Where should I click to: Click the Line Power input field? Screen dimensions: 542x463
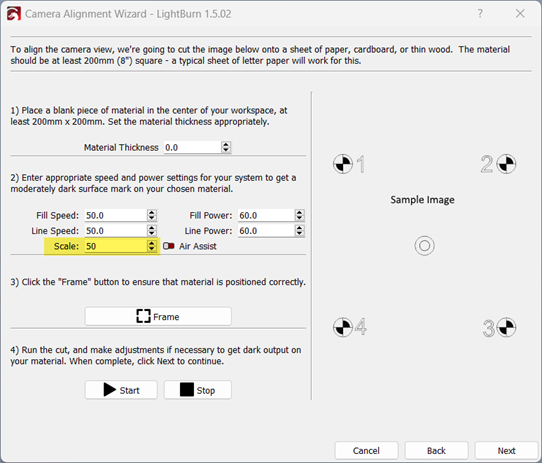pyautogui.click(x=267, y=231)
